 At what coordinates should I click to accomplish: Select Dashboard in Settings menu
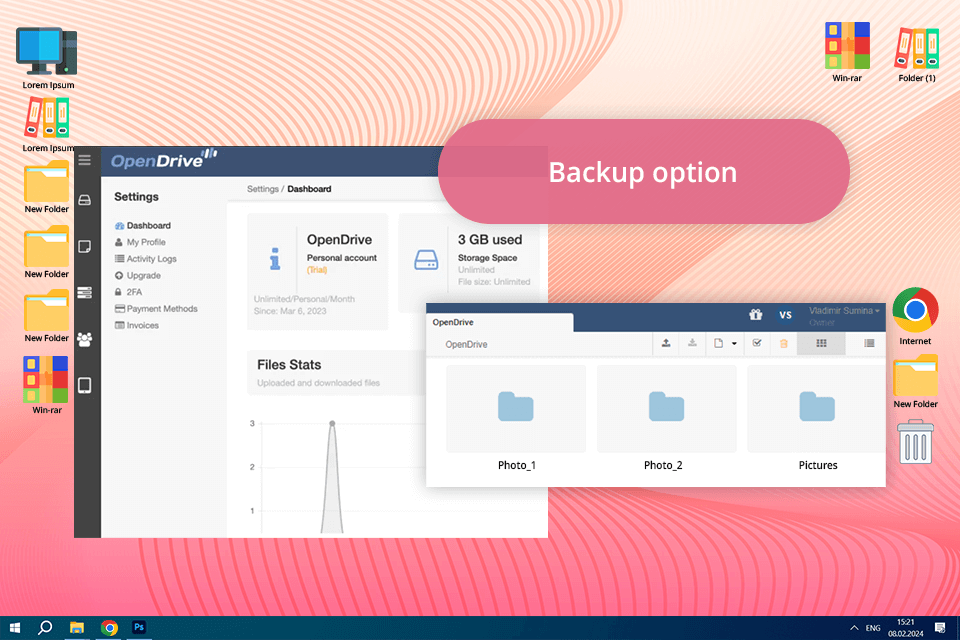143,225
